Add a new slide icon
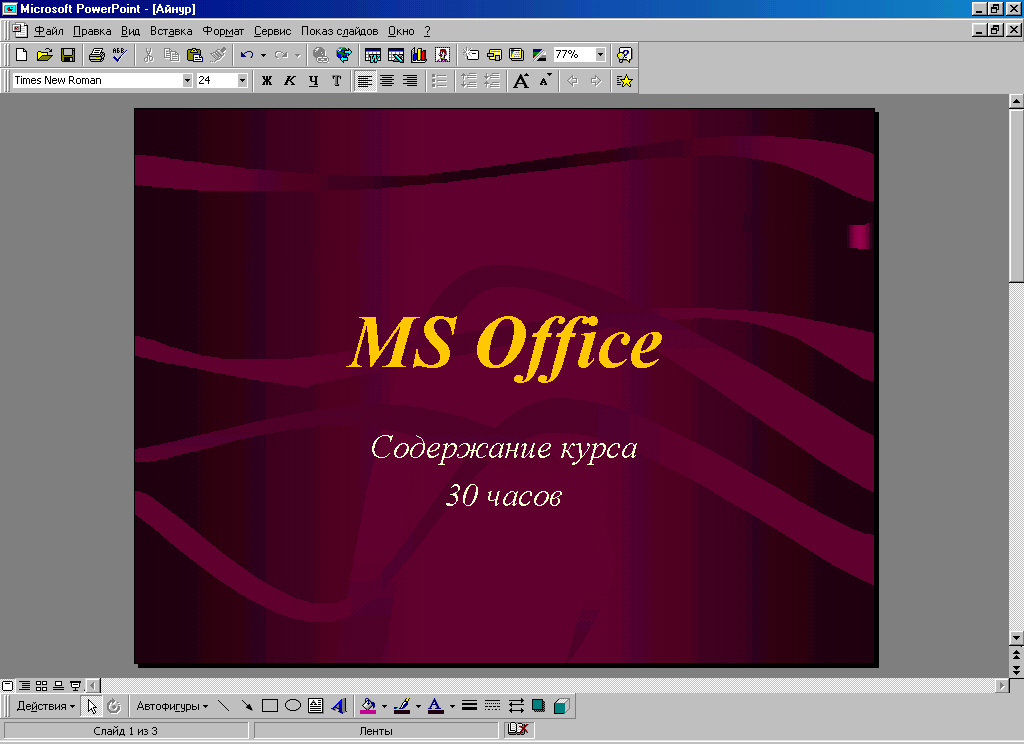The width and height of the screenshot is (1024, 744). tap(471, 55)
